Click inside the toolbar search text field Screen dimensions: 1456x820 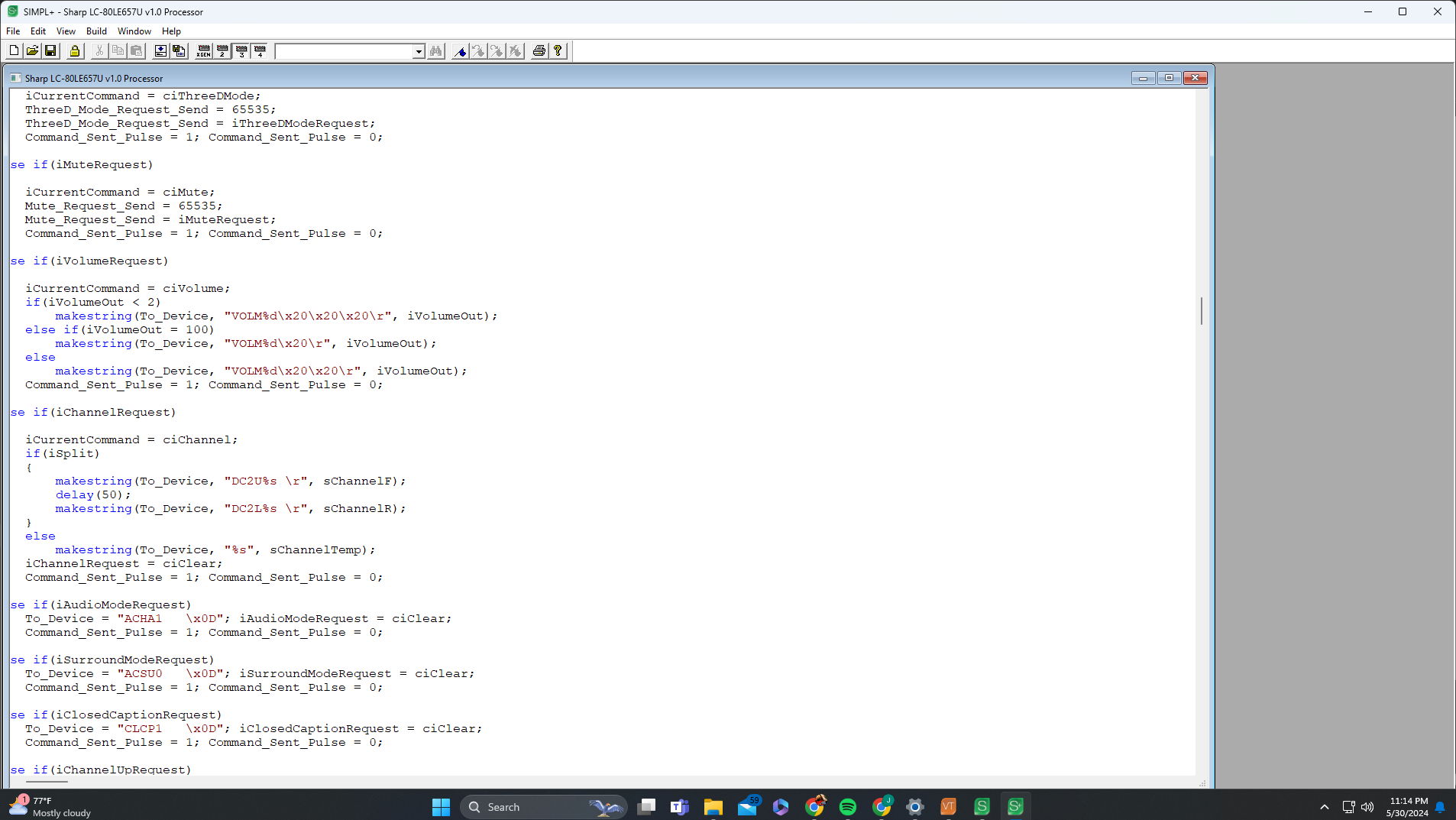point(345,52)
